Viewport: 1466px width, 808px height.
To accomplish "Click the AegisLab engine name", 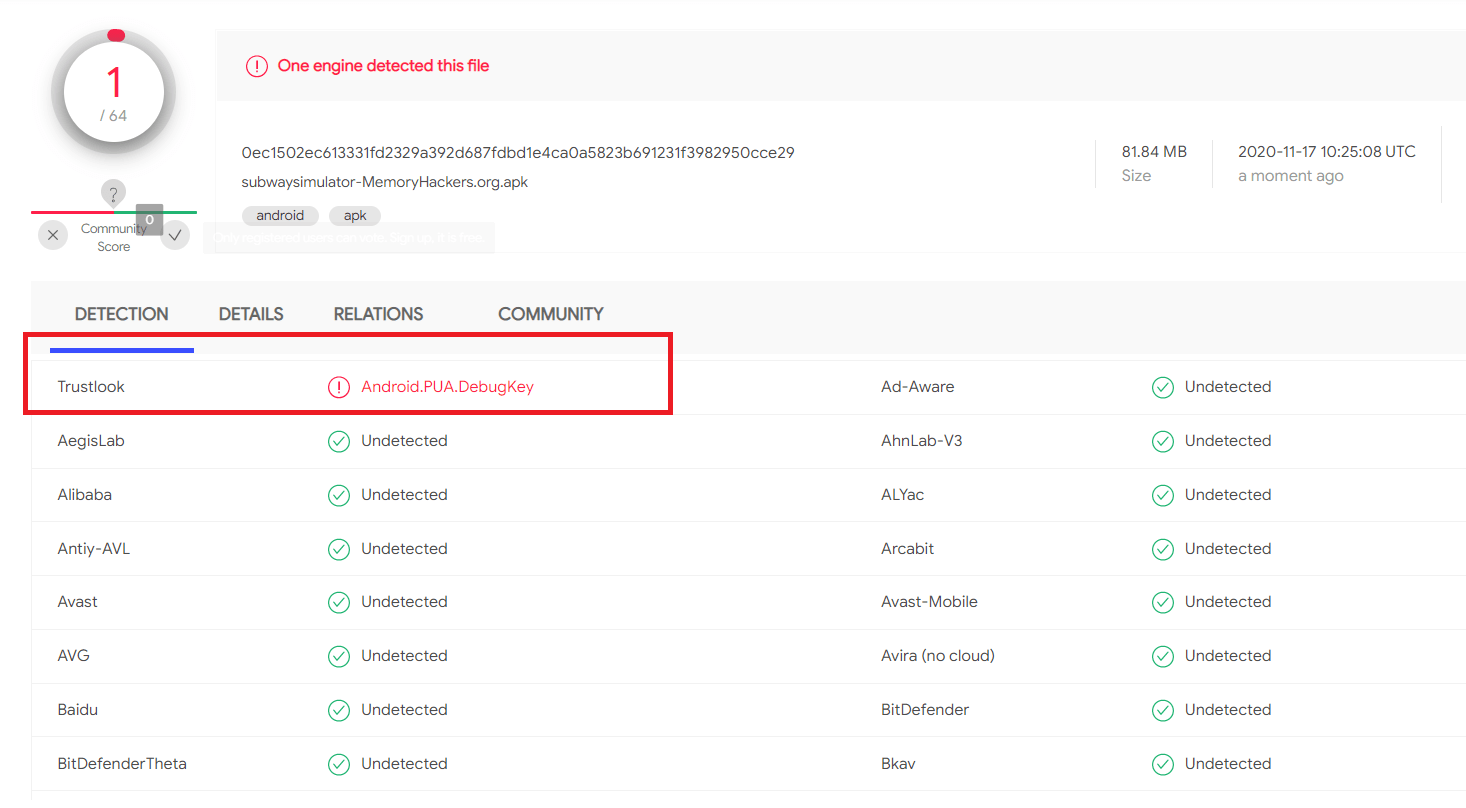I will pos(91,441).
